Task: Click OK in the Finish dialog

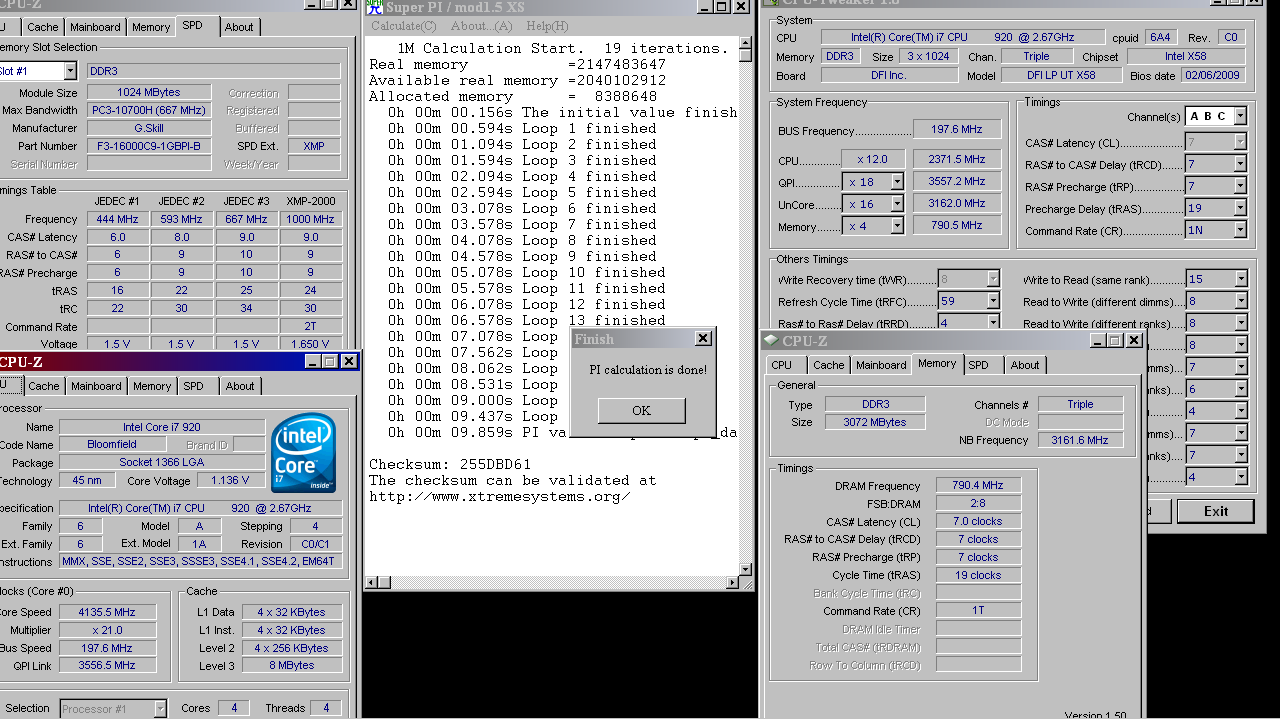Action: pos(641,410)
